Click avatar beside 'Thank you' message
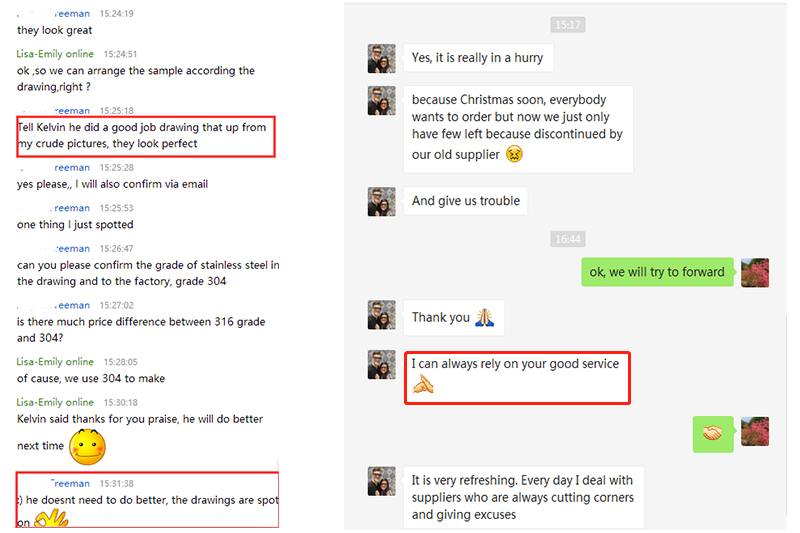This screenshot has width=800, height=533. (382, 314)
